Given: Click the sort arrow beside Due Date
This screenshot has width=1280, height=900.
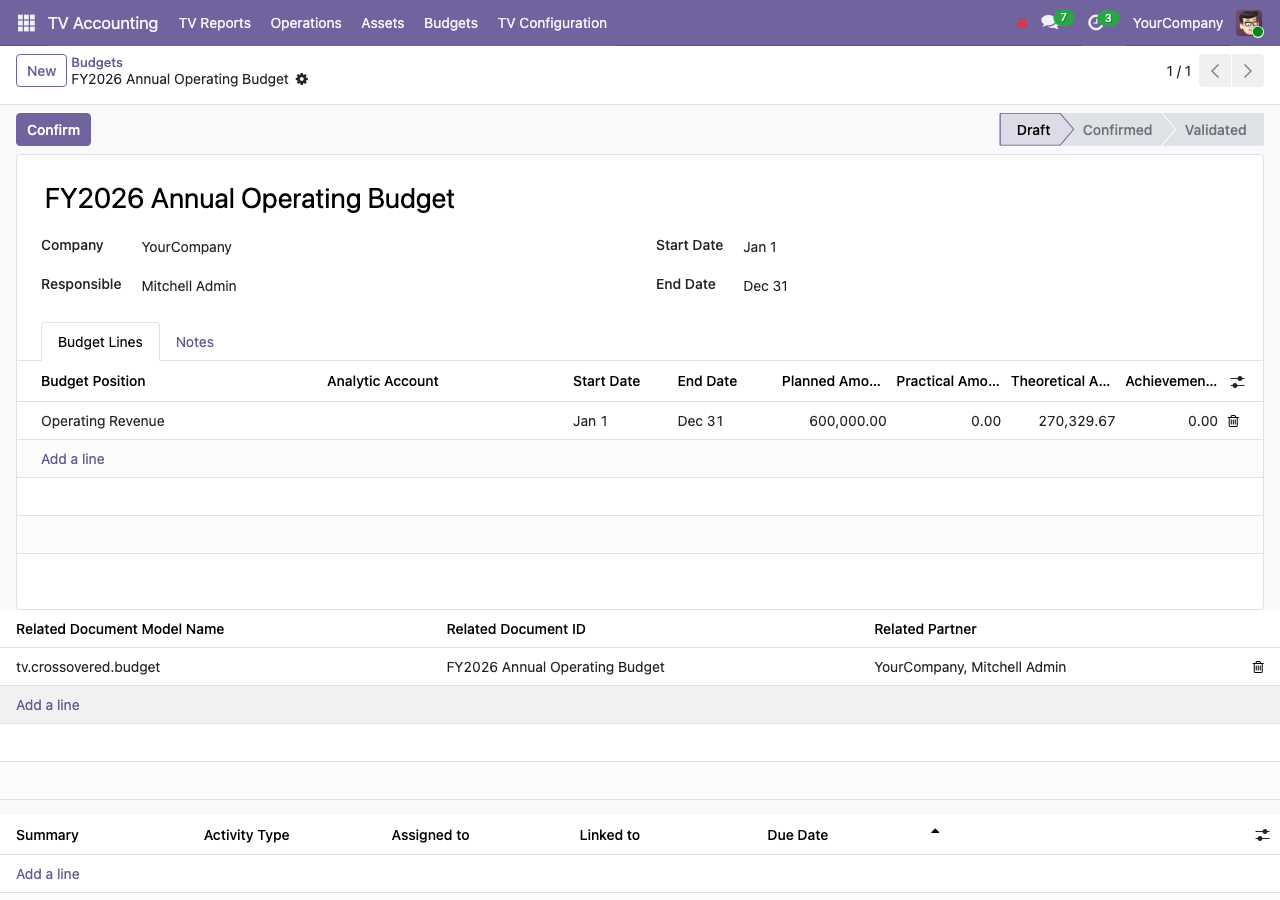Looking at the screenshot, I should [935, 831].
